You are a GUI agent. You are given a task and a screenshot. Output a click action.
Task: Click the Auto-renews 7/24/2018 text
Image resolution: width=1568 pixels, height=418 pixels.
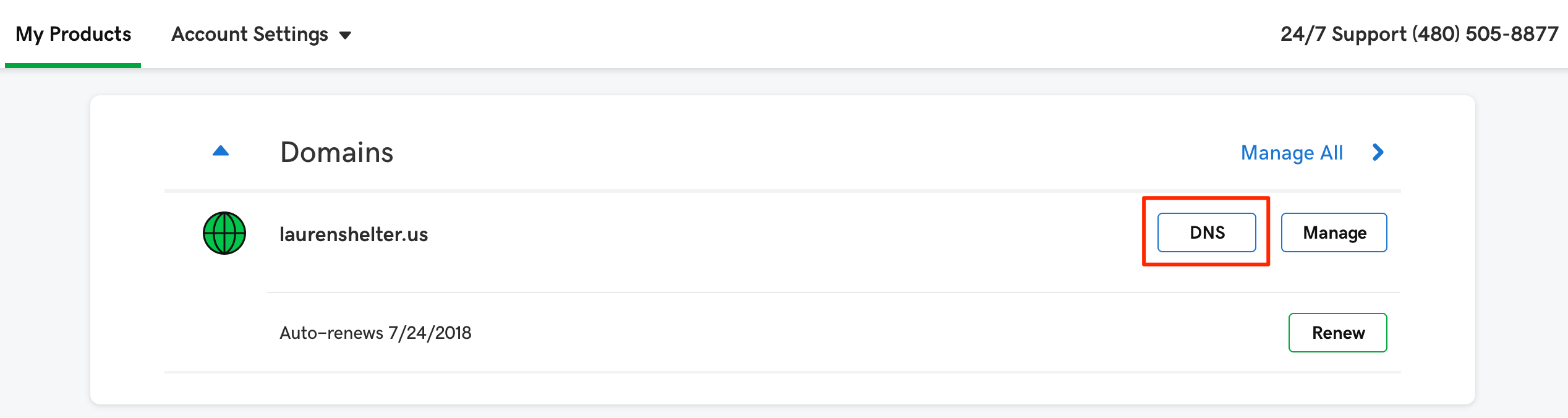coord(375,333)
